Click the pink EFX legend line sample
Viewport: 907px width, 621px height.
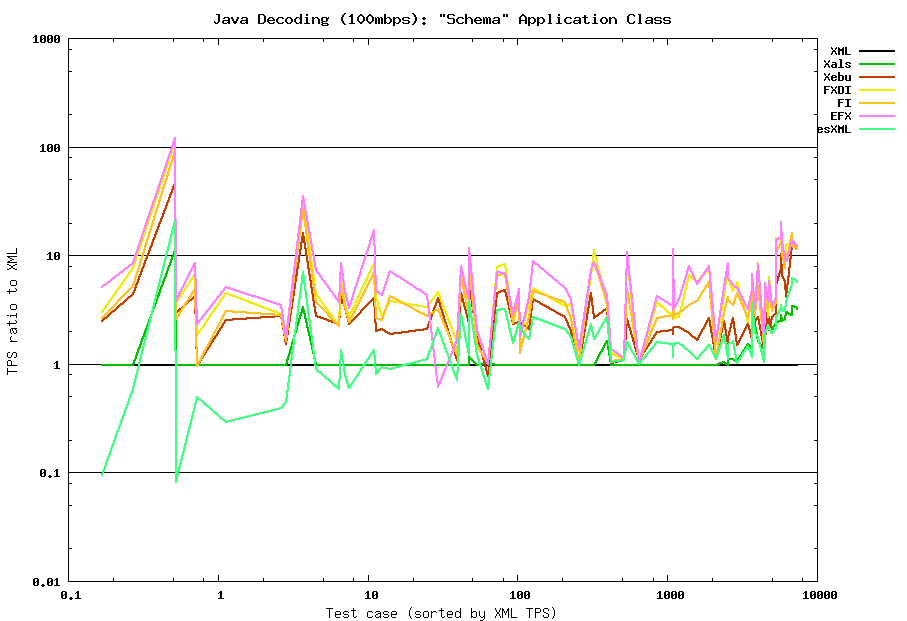point(876,116)
